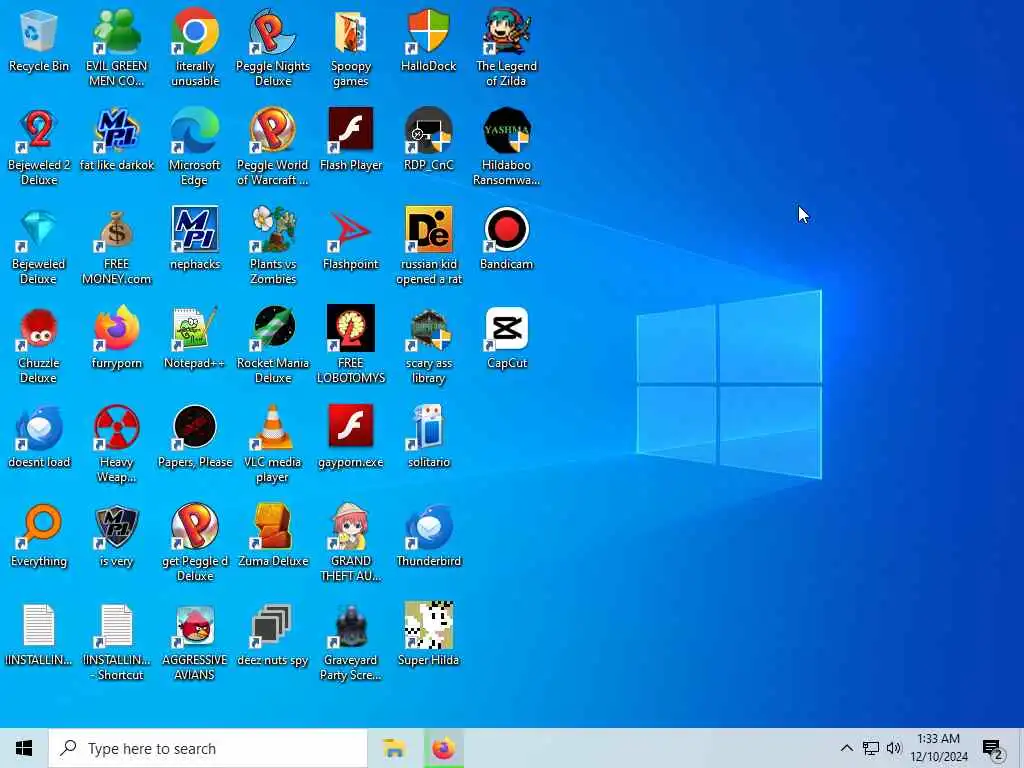
Task: Click 'russian kid opened a rat' icon
Action: [428, 246]
